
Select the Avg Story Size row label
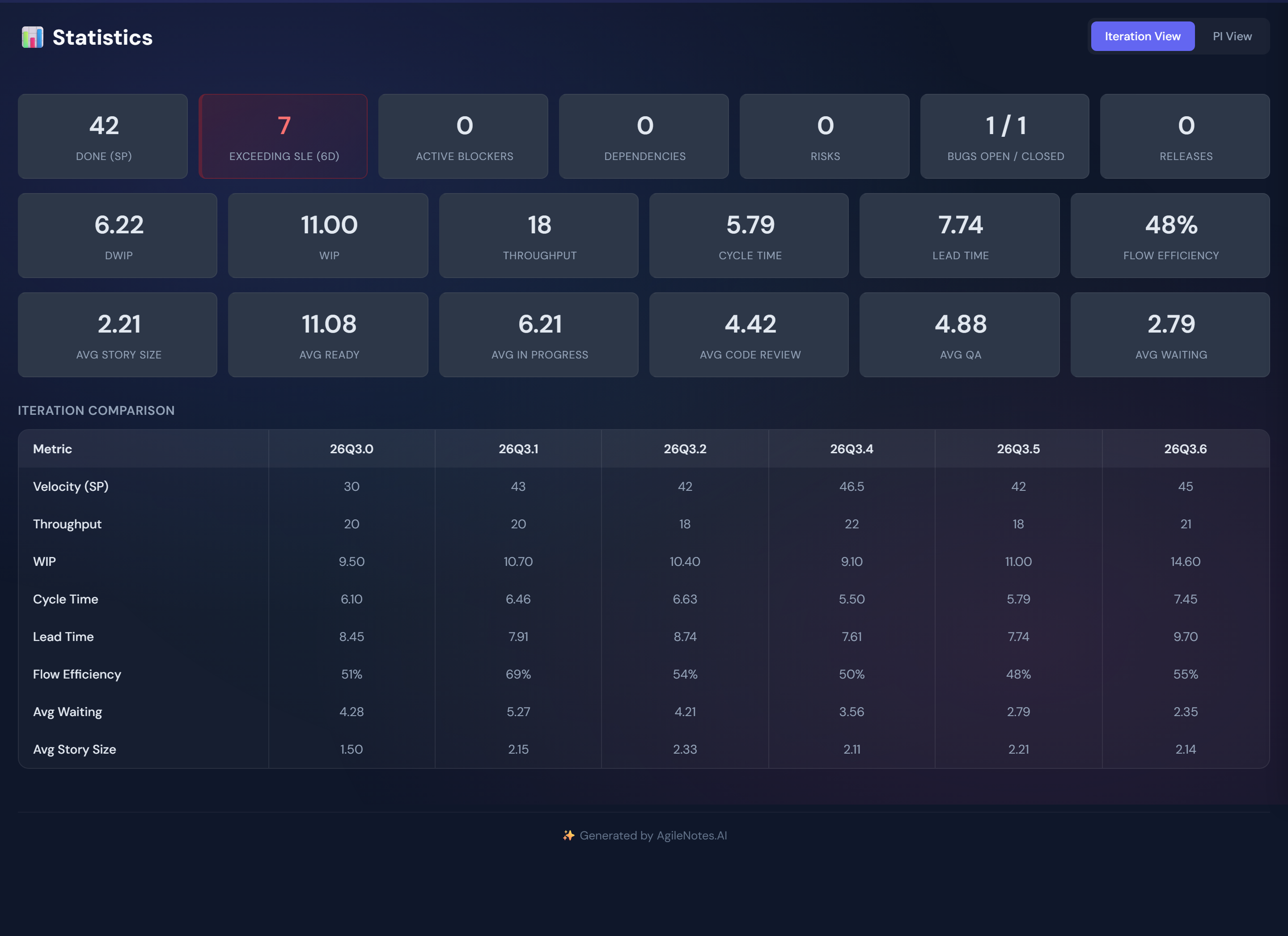pos(74,749)
